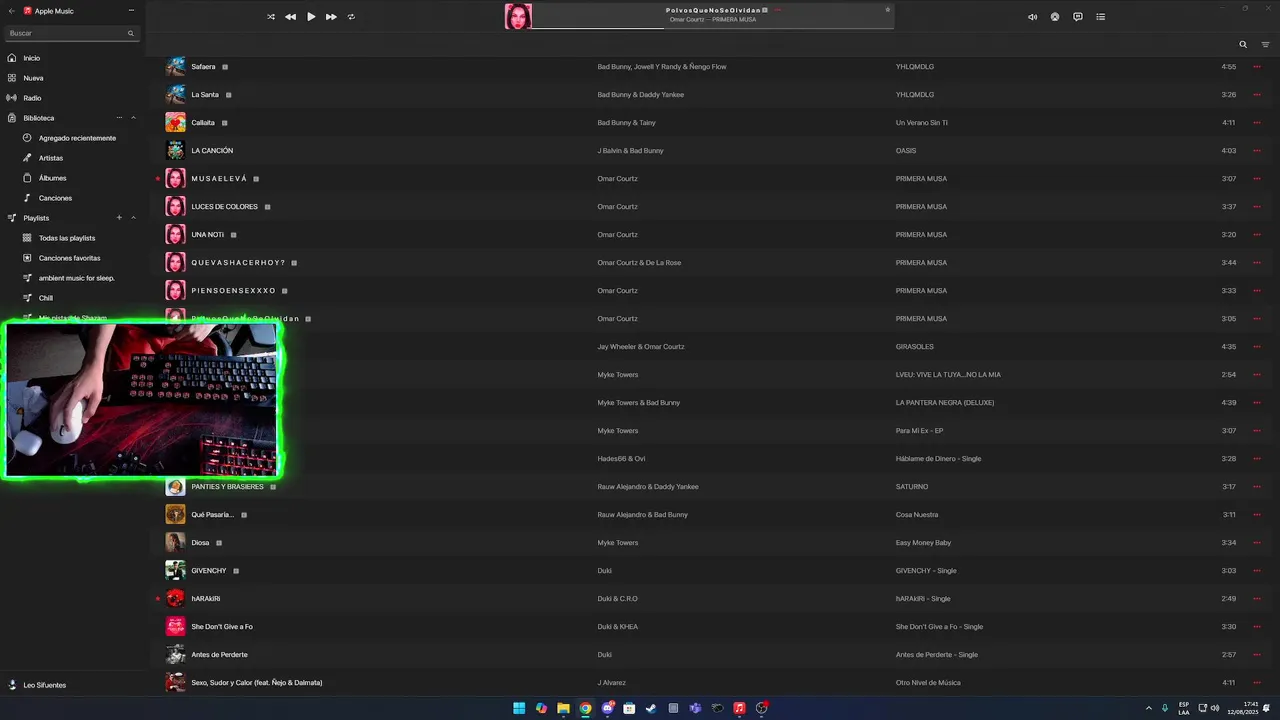Viewport: 1280px width, 720px height.
Task: Search within the playlist magnifier icon
Action: pos(1243,45)
